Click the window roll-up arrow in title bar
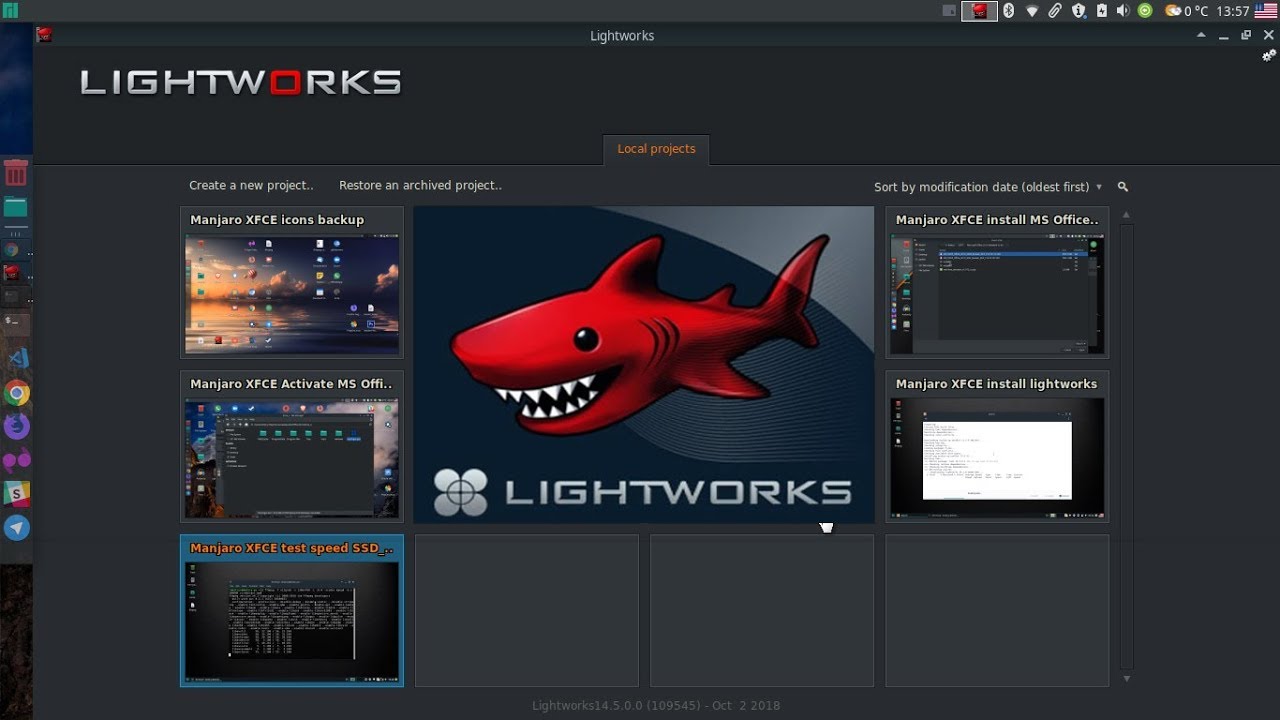The image size is (1280, 720). pyautogui.click(x=1201, y=35)
